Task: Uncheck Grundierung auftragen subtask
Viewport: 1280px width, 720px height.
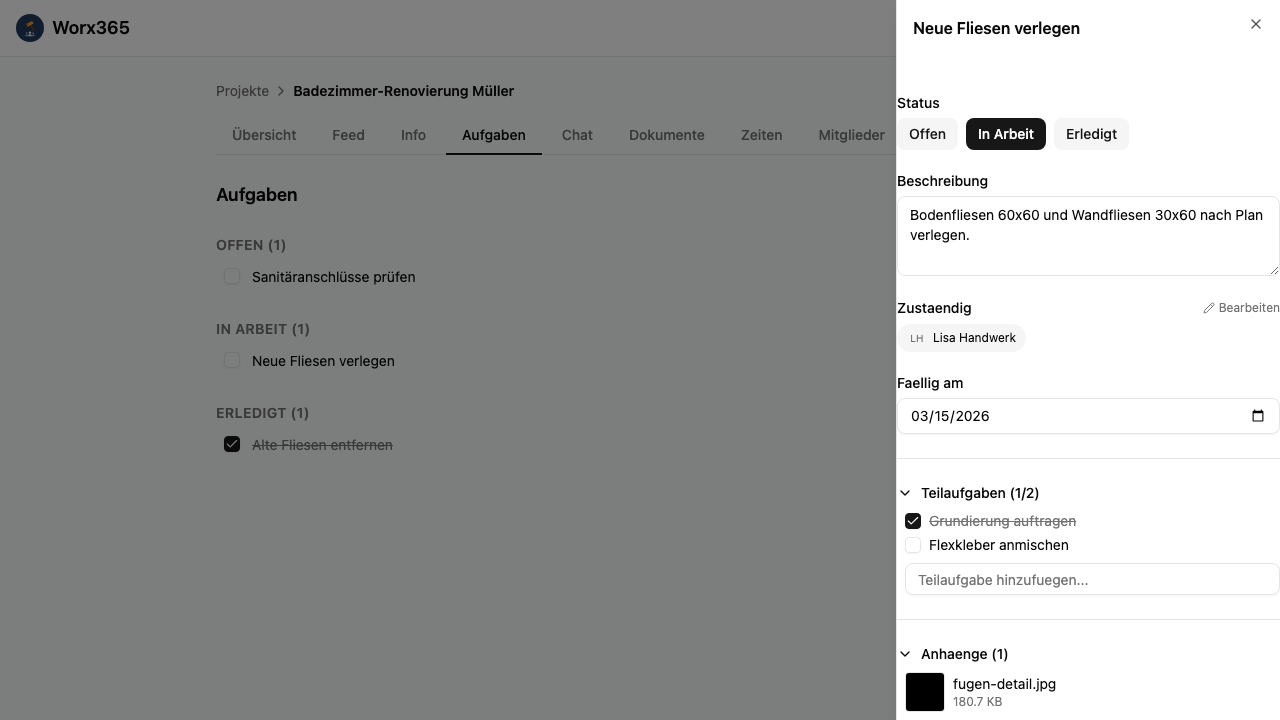Action: click(x=913, y=521)
